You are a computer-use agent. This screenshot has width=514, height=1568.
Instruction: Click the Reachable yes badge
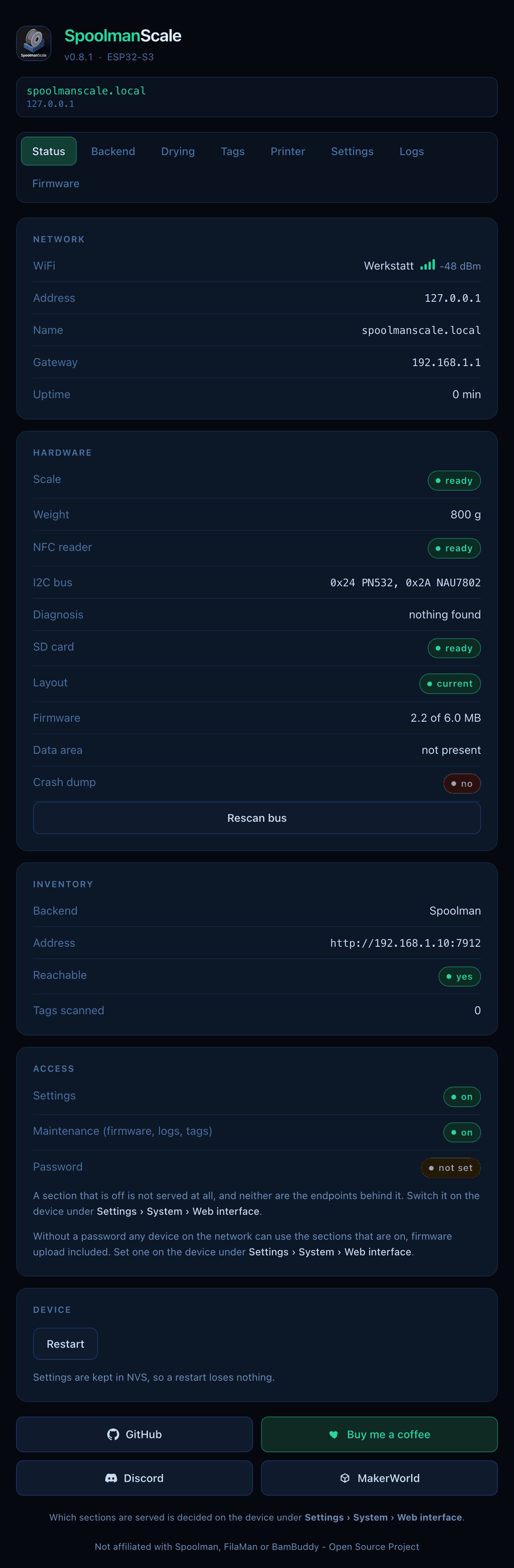point(460,977)
